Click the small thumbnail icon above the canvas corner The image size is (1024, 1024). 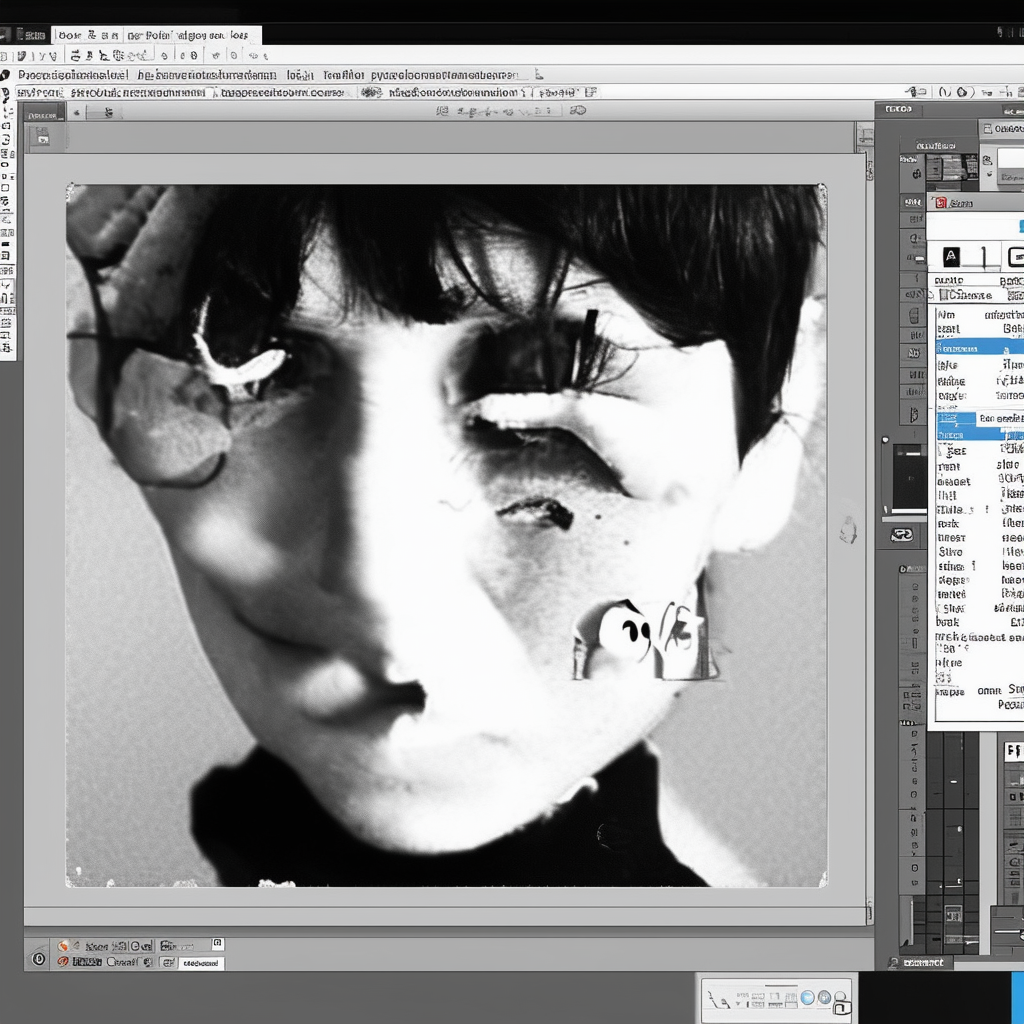42,137
